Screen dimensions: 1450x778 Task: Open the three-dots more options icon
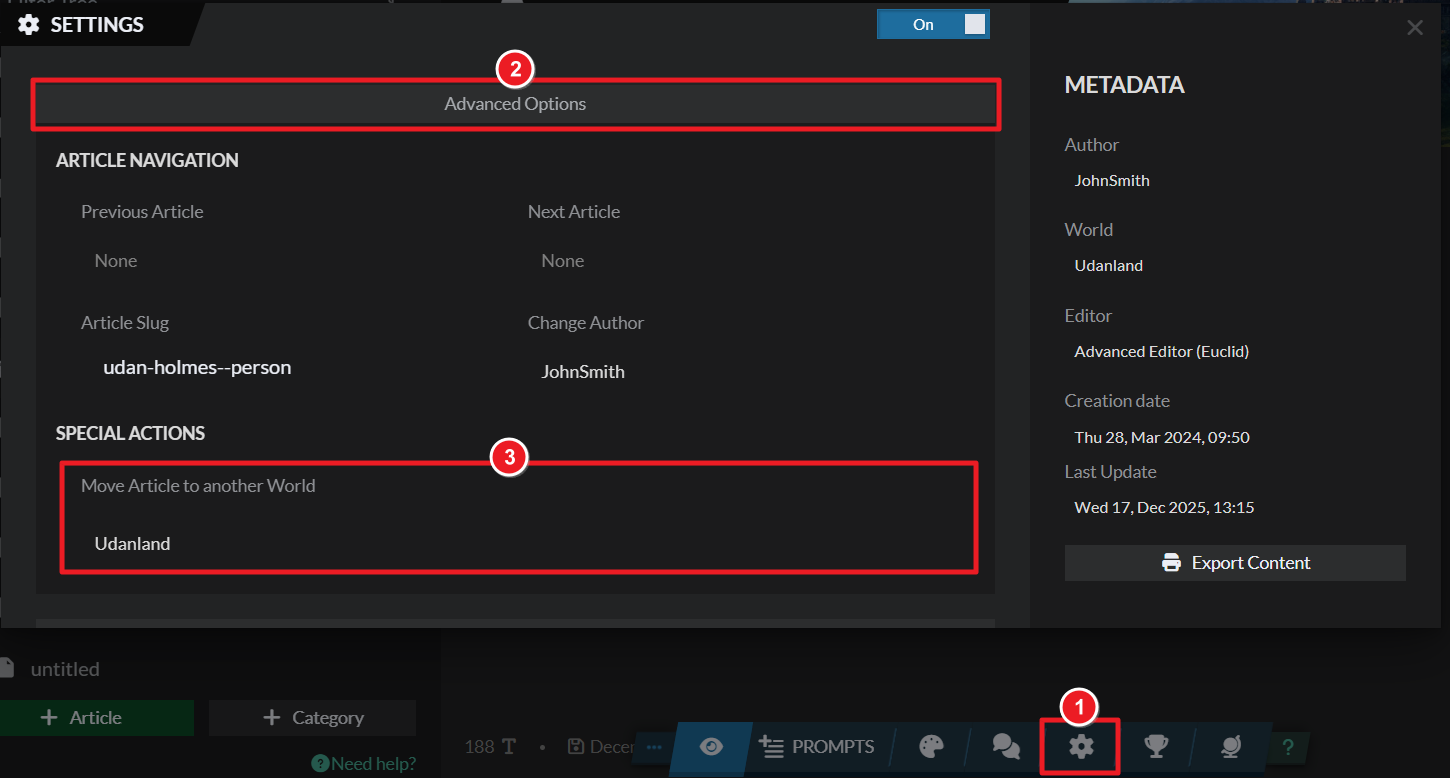(x=654, y=746)
